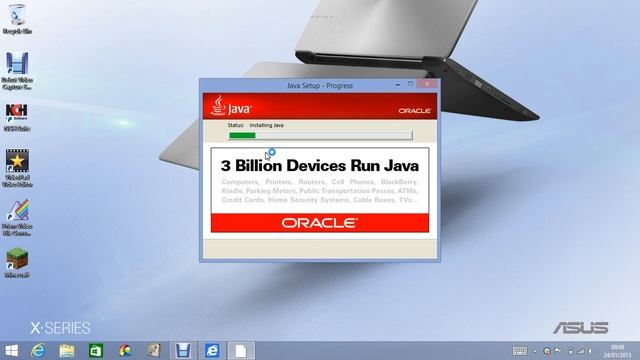Open the volume speaker tray icon
Screen dimensions: 640x360
590,351
